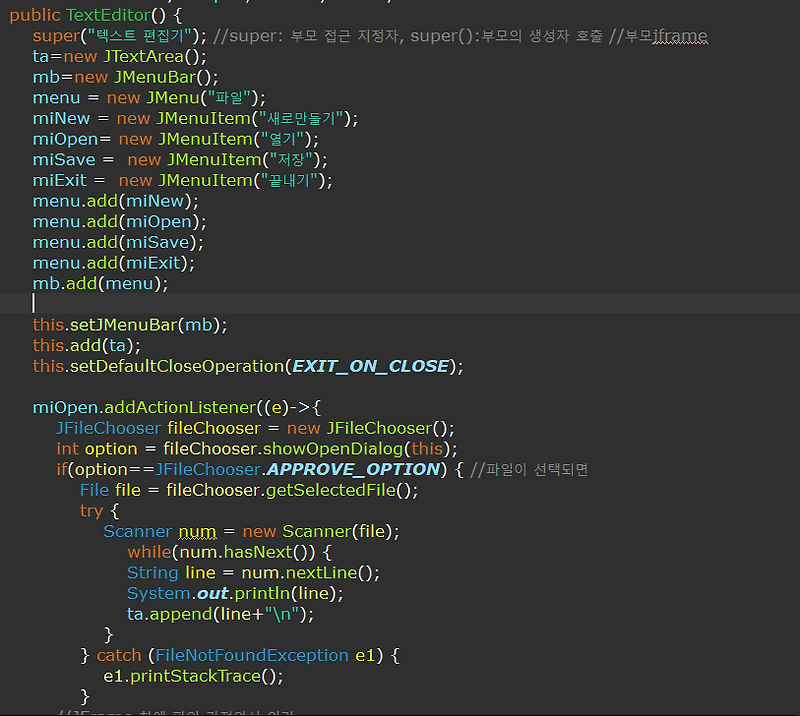The image size is (800, 716).
Task: Click nextLine method call
Action: (x=321, y=573)
